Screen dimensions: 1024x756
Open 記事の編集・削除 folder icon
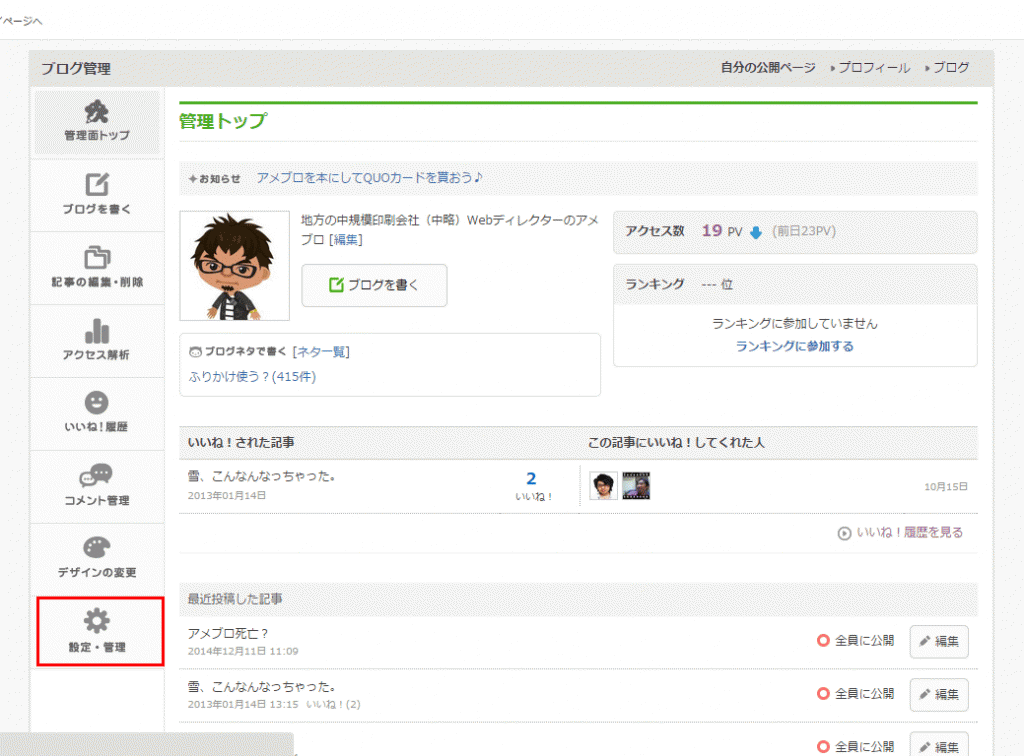97,259
